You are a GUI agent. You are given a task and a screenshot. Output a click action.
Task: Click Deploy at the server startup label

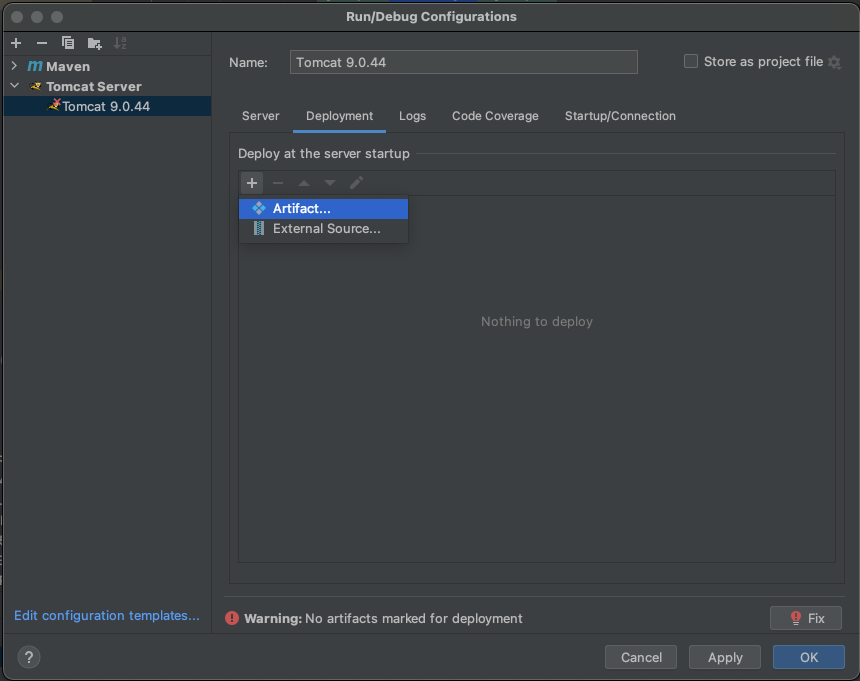pyautogui.click(x=324, y=154)
